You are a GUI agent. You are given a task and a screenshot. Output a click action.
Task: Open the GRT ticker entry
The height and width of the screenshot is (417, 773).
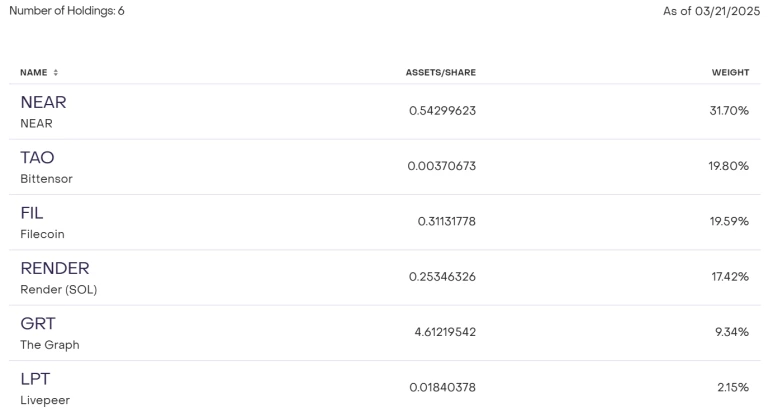38,323
